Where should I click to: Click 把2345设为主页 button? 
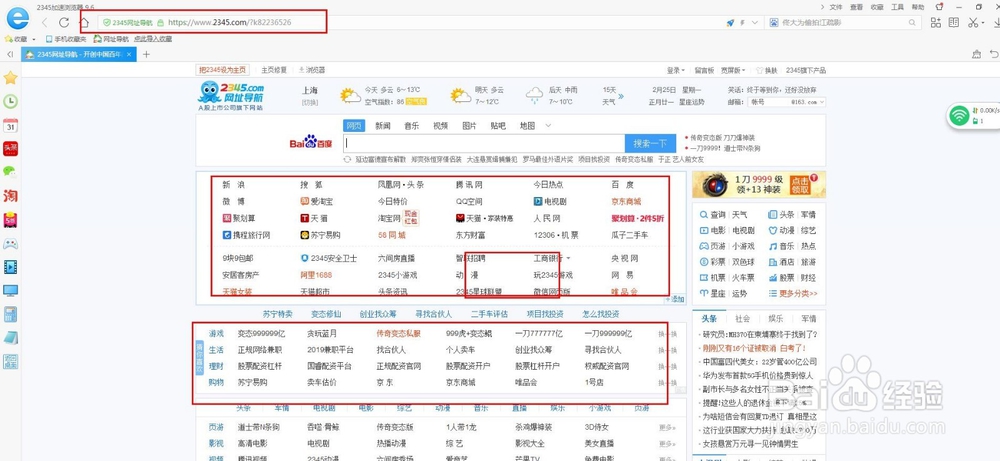223,70
